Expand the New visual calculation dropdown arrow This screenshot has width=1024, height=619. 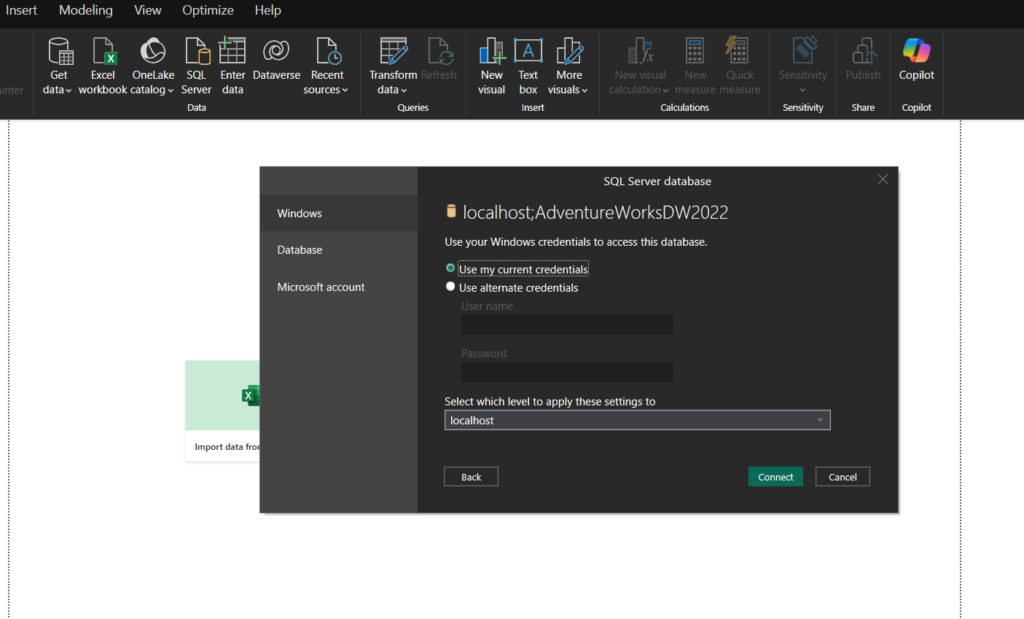click(665, 90)
